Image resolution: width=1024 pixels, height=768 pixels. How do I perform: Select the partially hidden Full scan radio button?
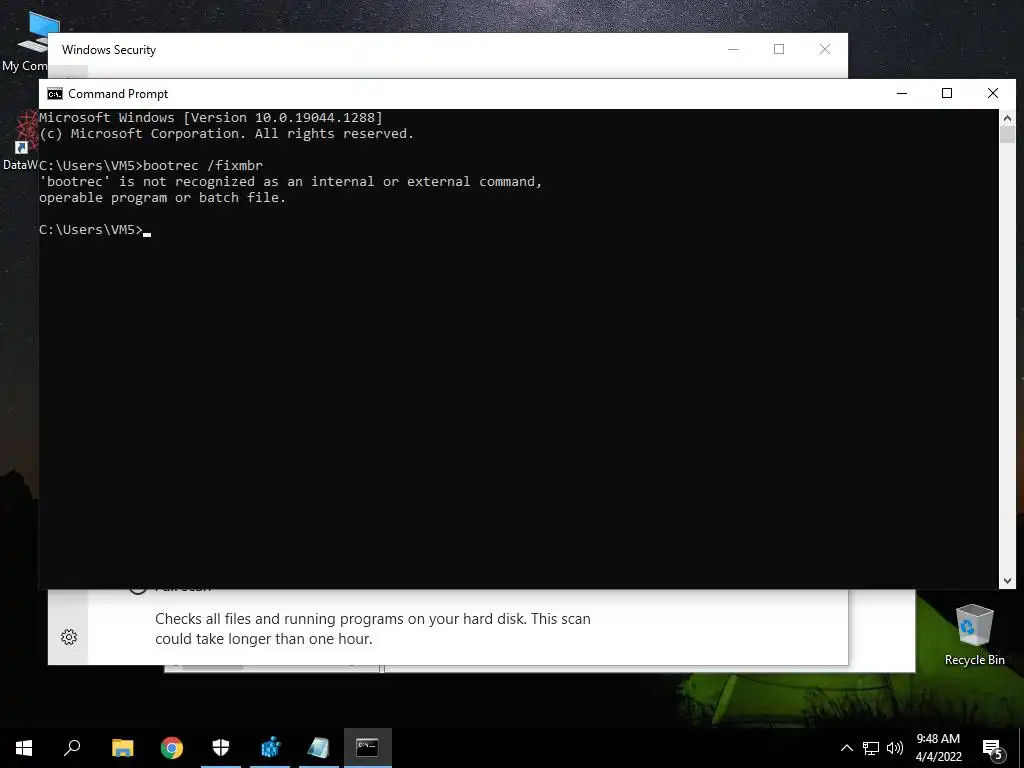137,590
